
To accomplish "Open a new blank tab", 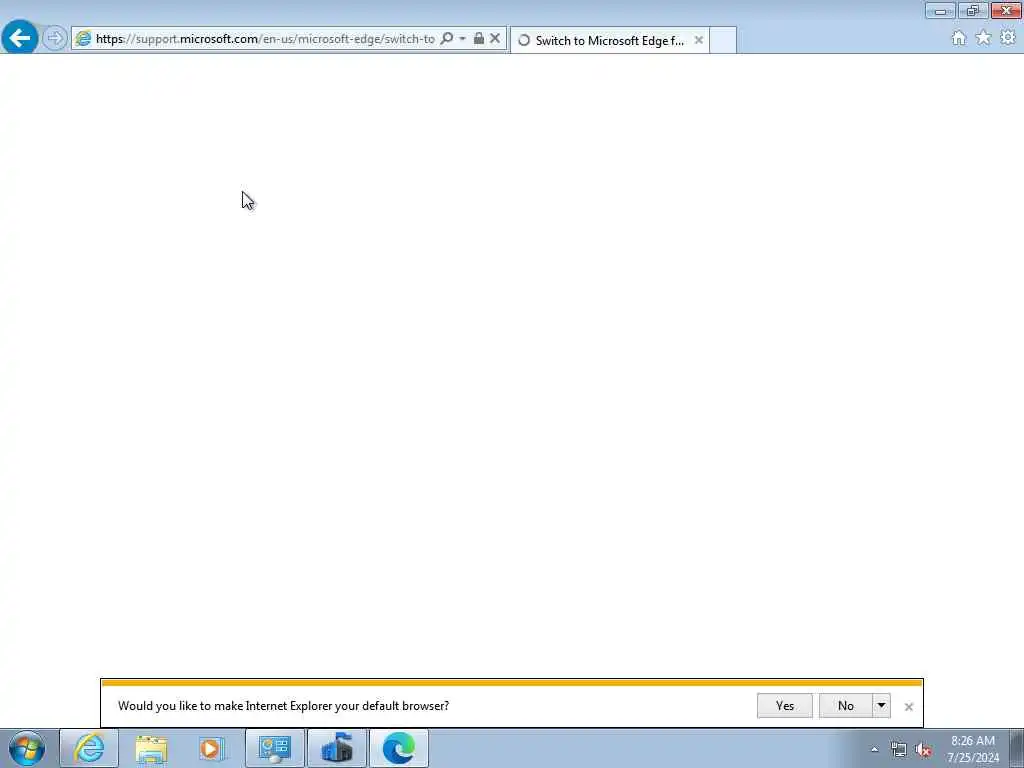I will tap(723, 40).
